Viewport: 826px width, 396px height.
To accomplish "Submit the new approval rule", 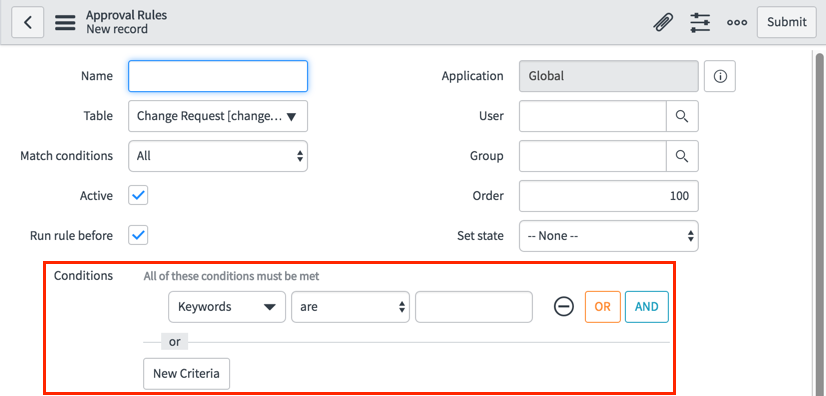I will [786, 22].
